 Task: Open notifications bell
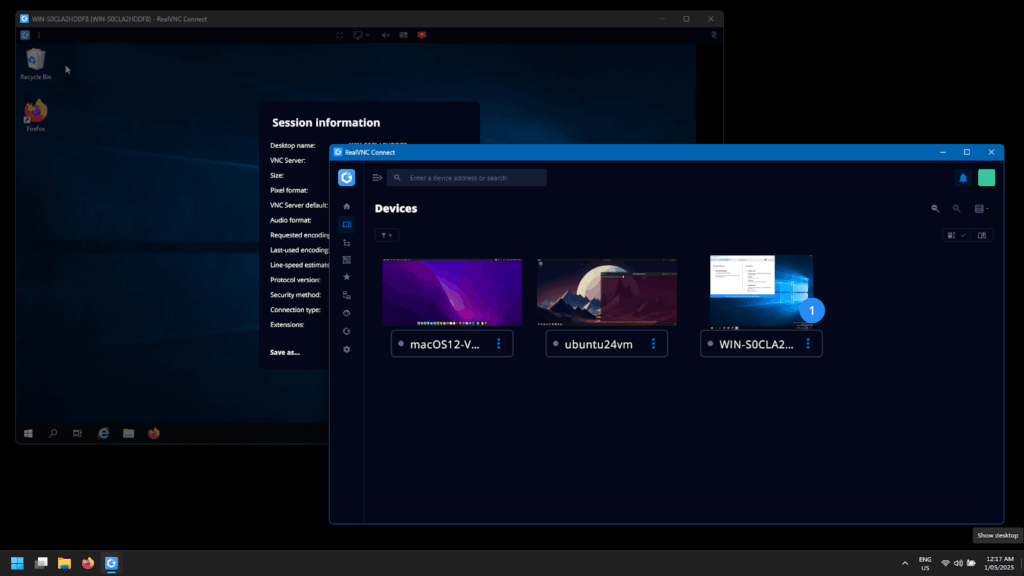[x=963, y=178]
